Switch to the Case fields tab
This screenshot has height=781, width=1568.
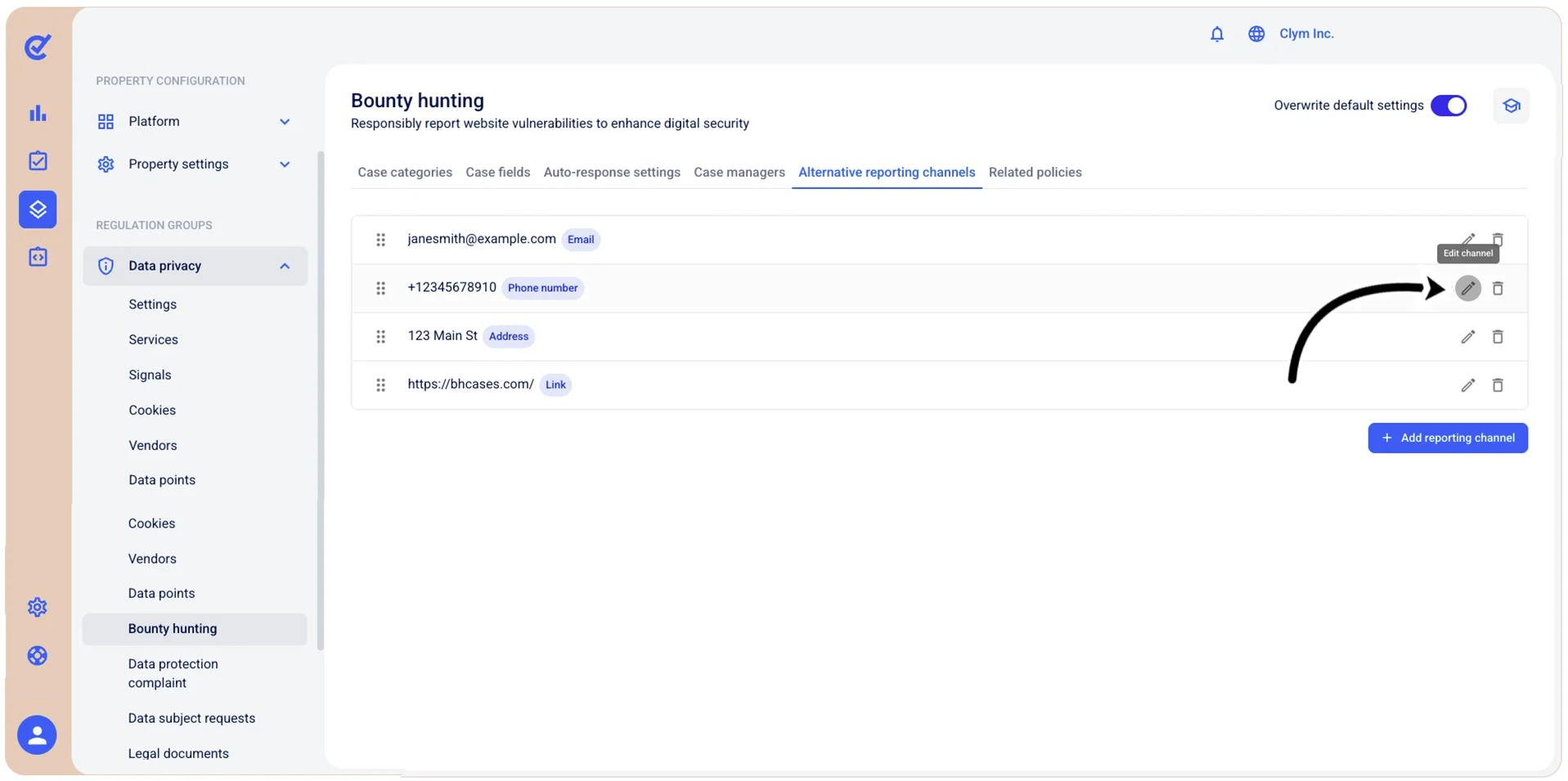[498, 172]
